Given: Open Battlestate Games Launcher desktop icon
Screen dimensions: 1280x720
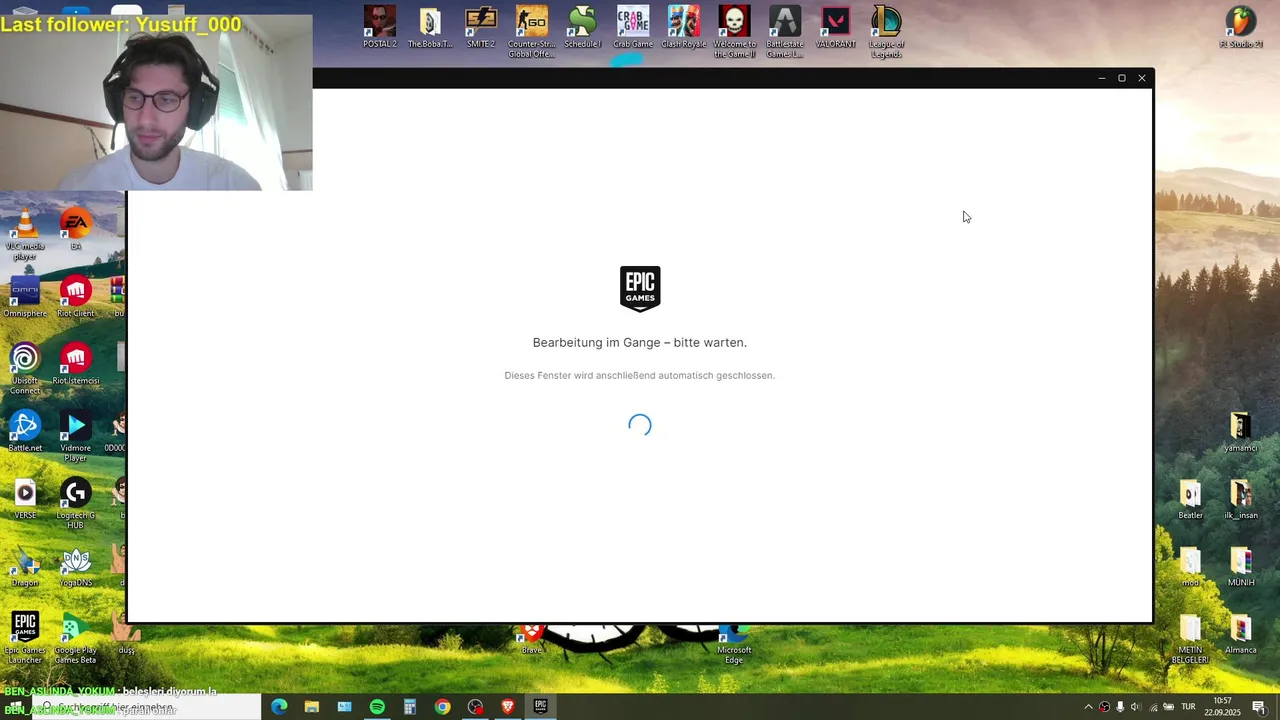Looking at the screenshot, I should tap(785, 32).
